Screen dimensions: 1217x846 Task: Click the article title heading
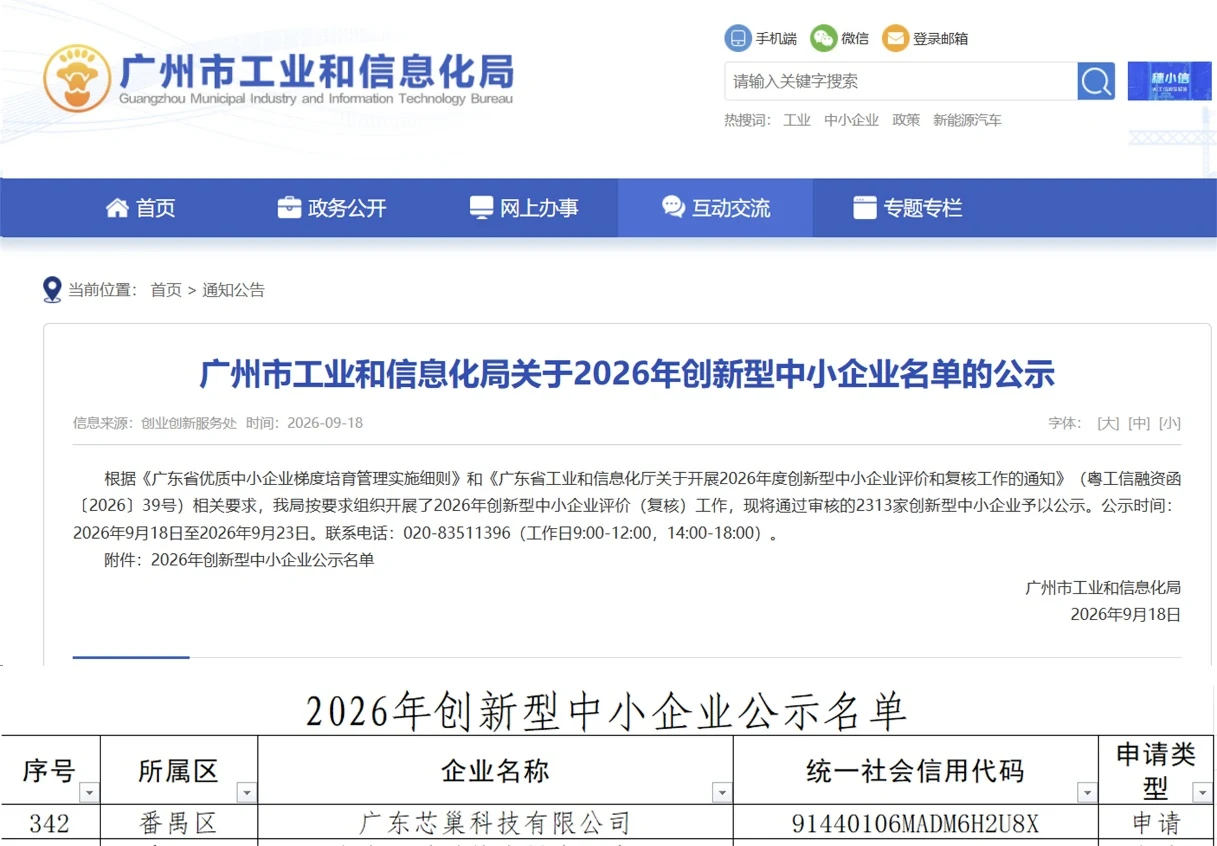coord(627,375)
